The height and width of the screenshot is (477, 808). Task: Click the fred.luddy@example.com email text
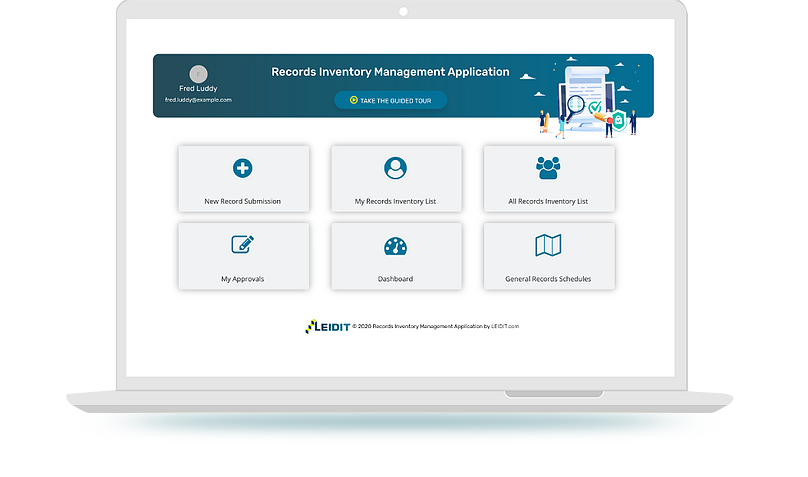point(198,100)
